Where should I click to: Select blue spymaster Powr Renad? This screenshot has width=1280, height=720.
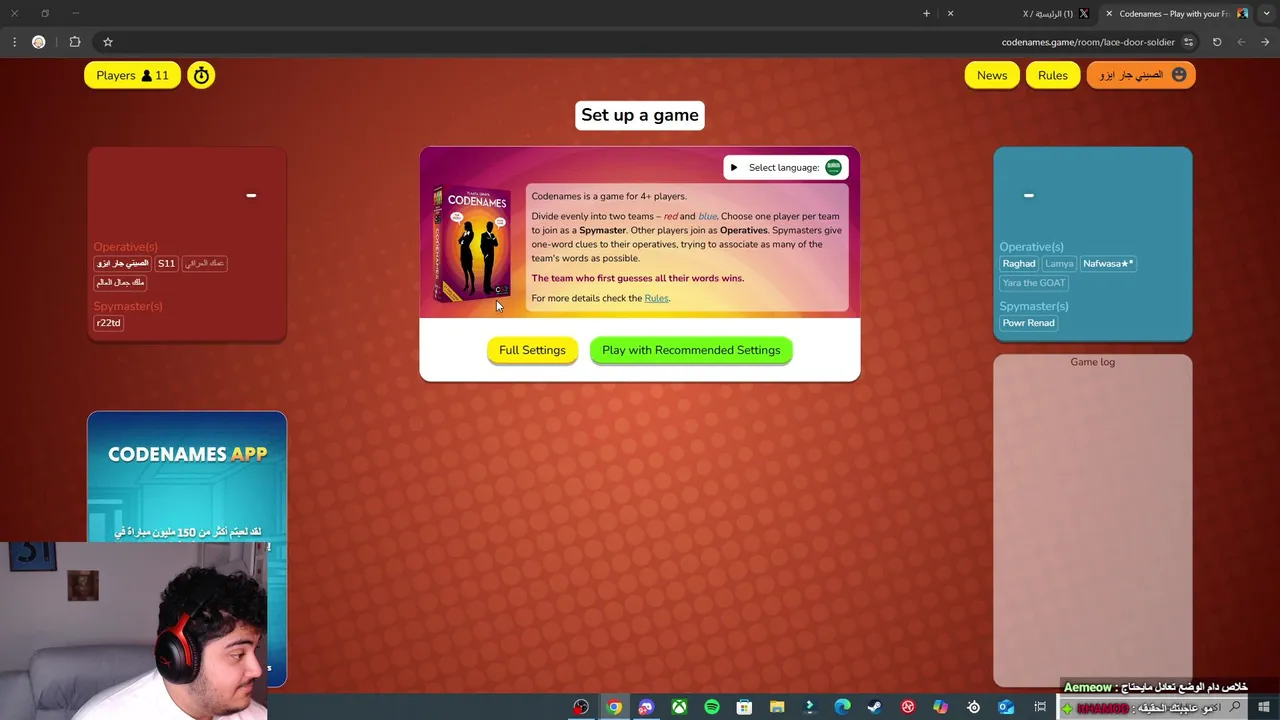click(1029, 323)
